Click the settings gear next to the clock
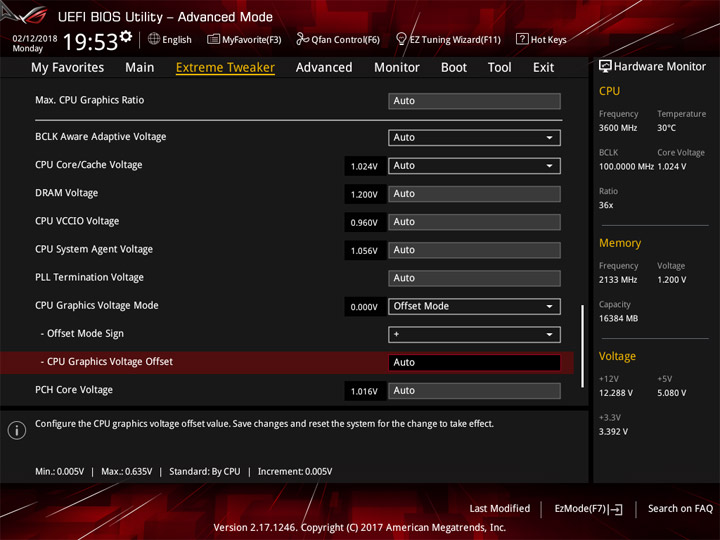720x540 pixels. (x=126, y=36)
